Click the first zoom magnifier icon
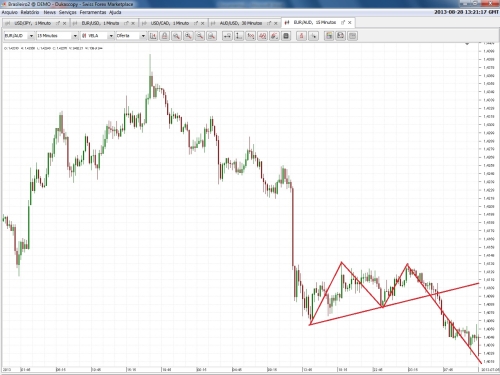This screenshot has width=500, height=375. [x=176, y=36]
